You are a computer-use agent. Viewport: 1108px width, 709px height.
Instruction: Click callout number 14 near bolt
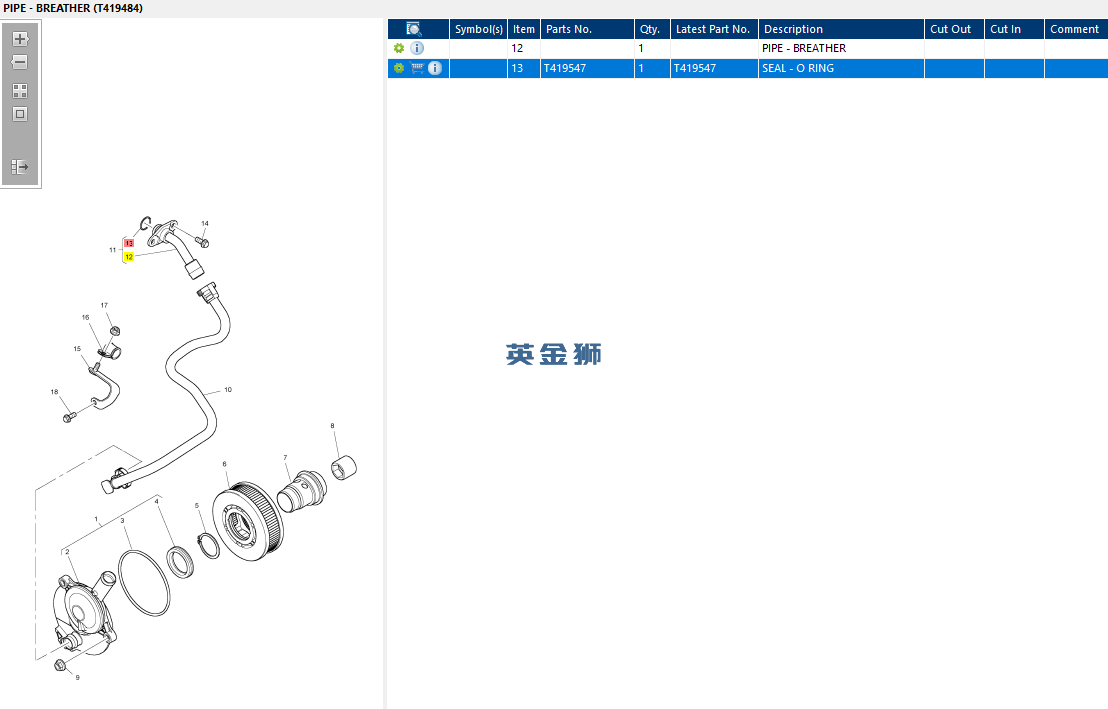[205, 223]
